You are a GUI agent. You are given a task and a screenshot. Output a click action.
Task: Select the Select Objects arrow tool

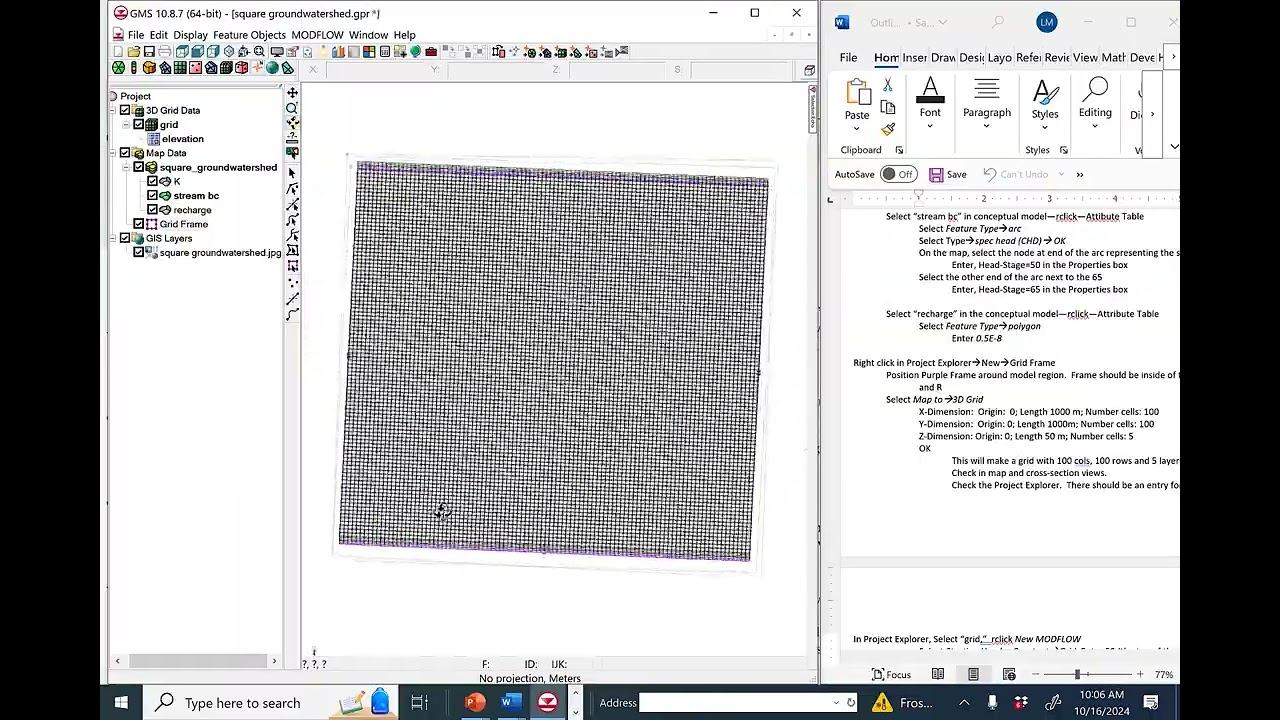(x=292, y=173)
